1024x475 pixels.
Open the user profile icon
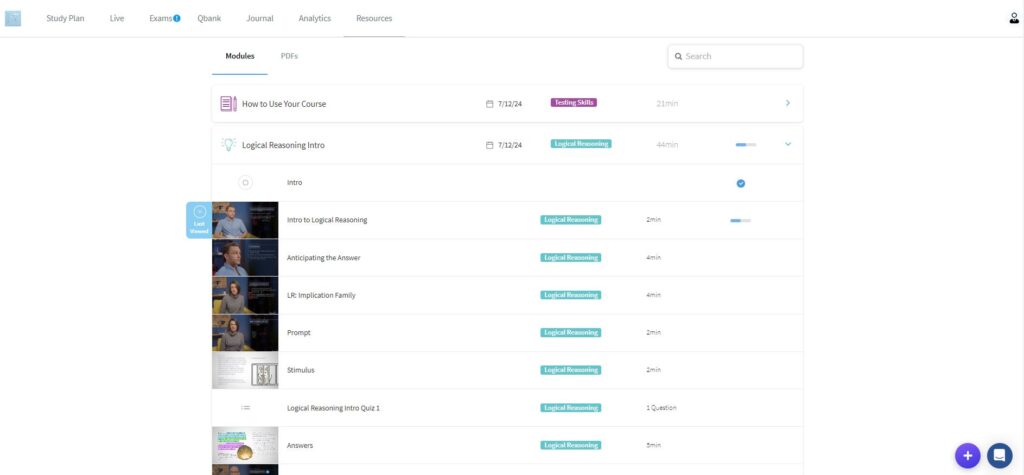(x=1014, y=18)
